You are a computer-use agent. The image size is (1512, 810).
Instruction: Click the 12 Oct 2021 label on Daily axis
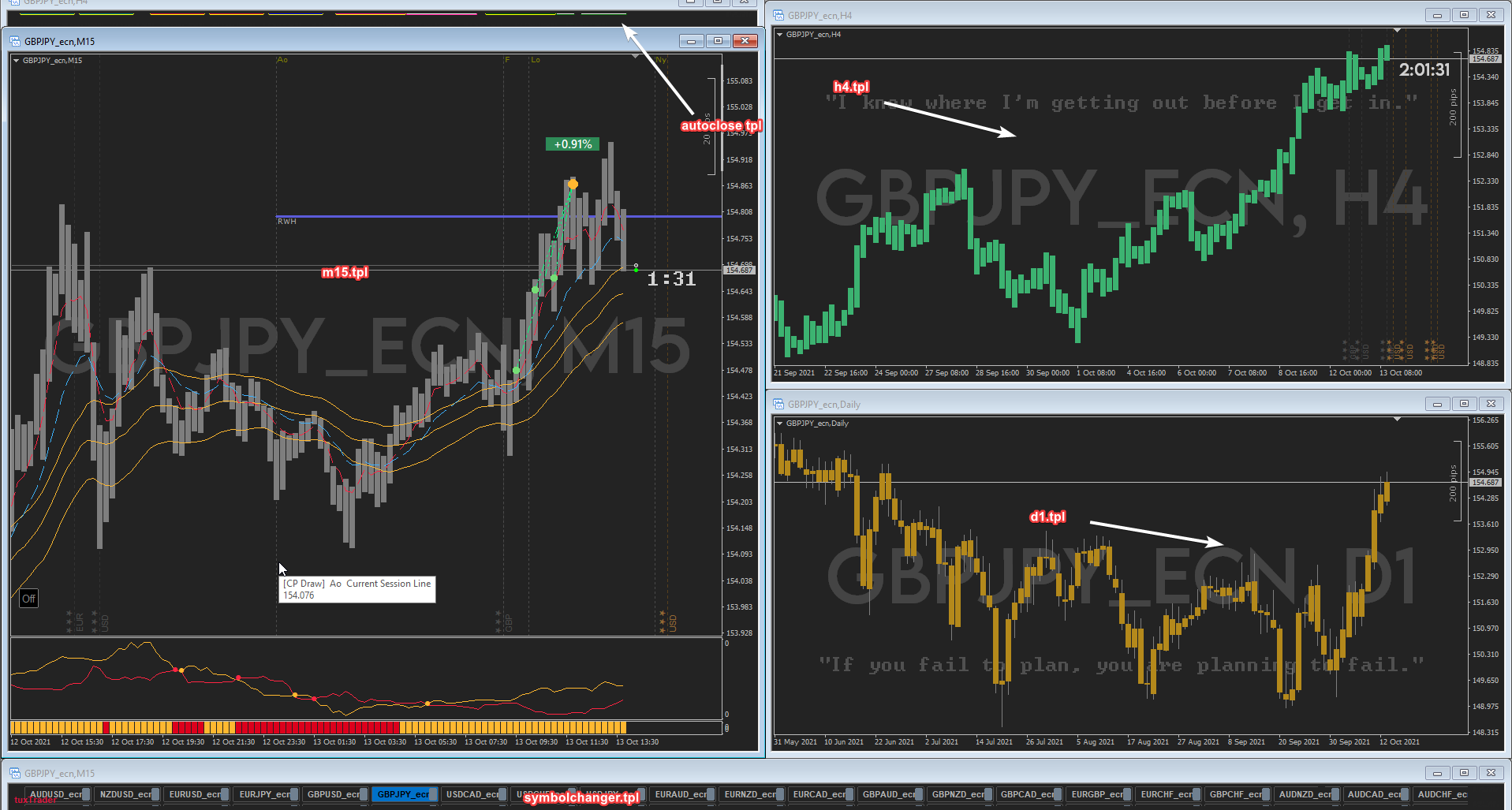click(1399, 742)
